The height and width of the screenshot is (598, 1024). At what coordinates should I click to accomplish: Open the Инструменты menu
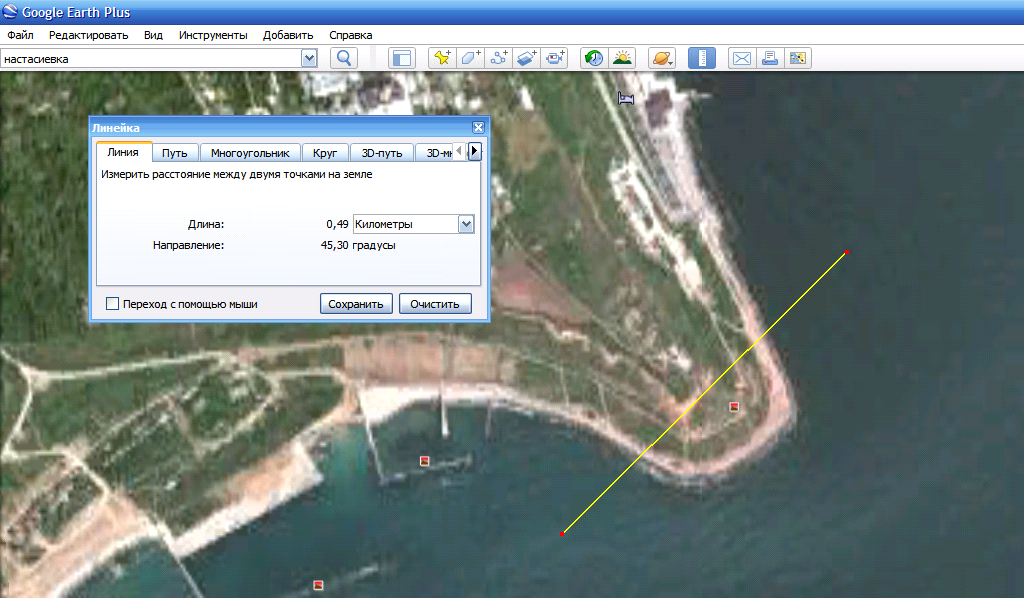pos(213,35)
